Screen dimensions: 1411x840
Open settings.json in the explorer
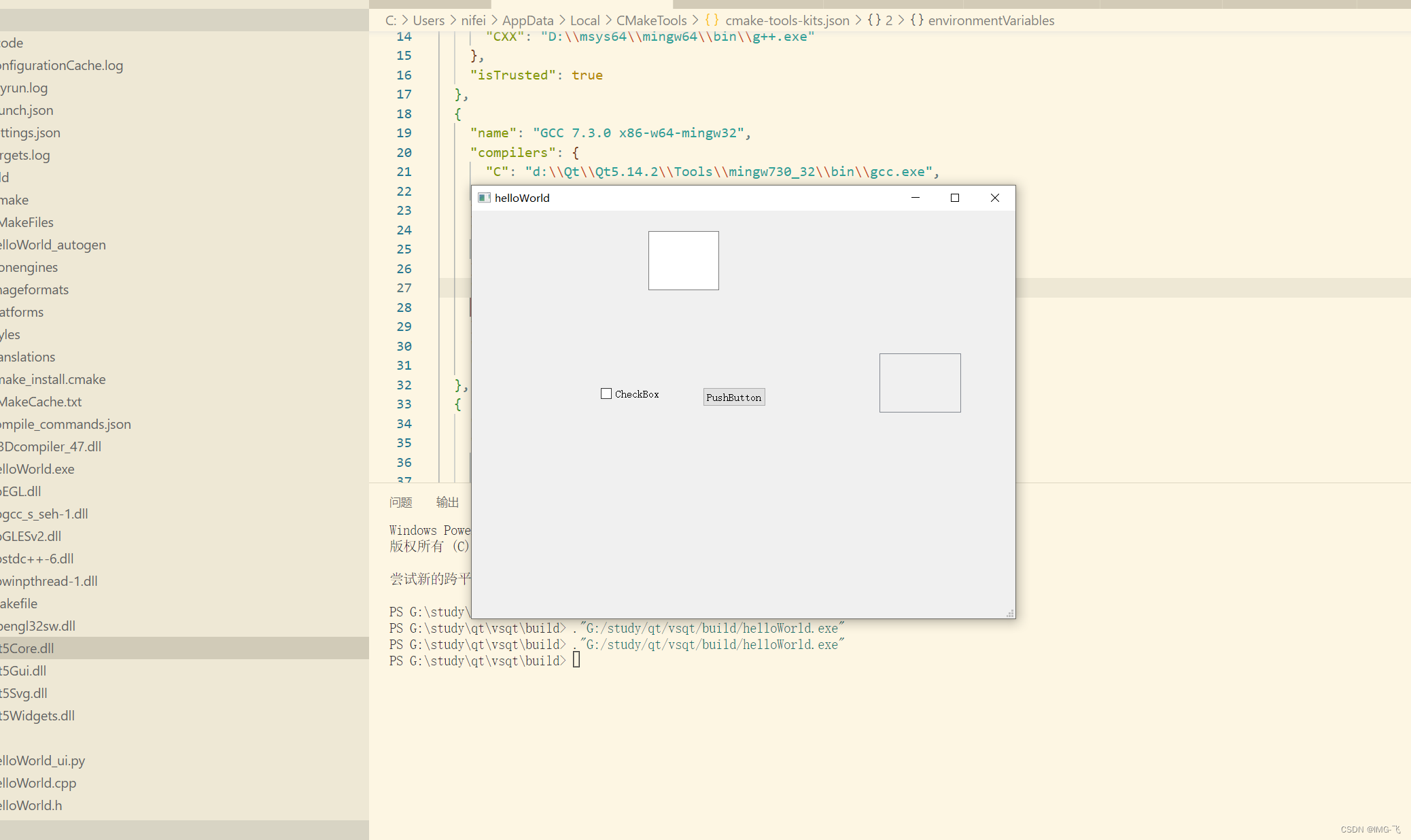tap(184, 133)
